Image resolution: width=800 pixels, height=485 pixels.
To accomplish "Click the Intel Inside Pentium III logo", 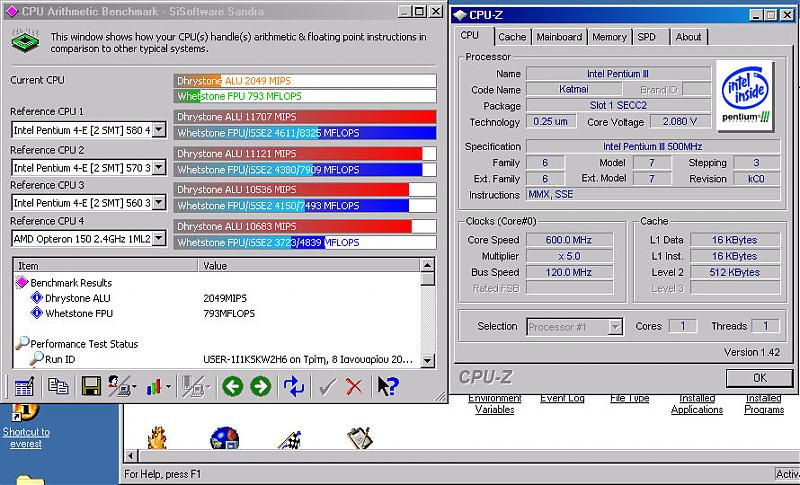I will pyautogui.click(x=745, y=95).
